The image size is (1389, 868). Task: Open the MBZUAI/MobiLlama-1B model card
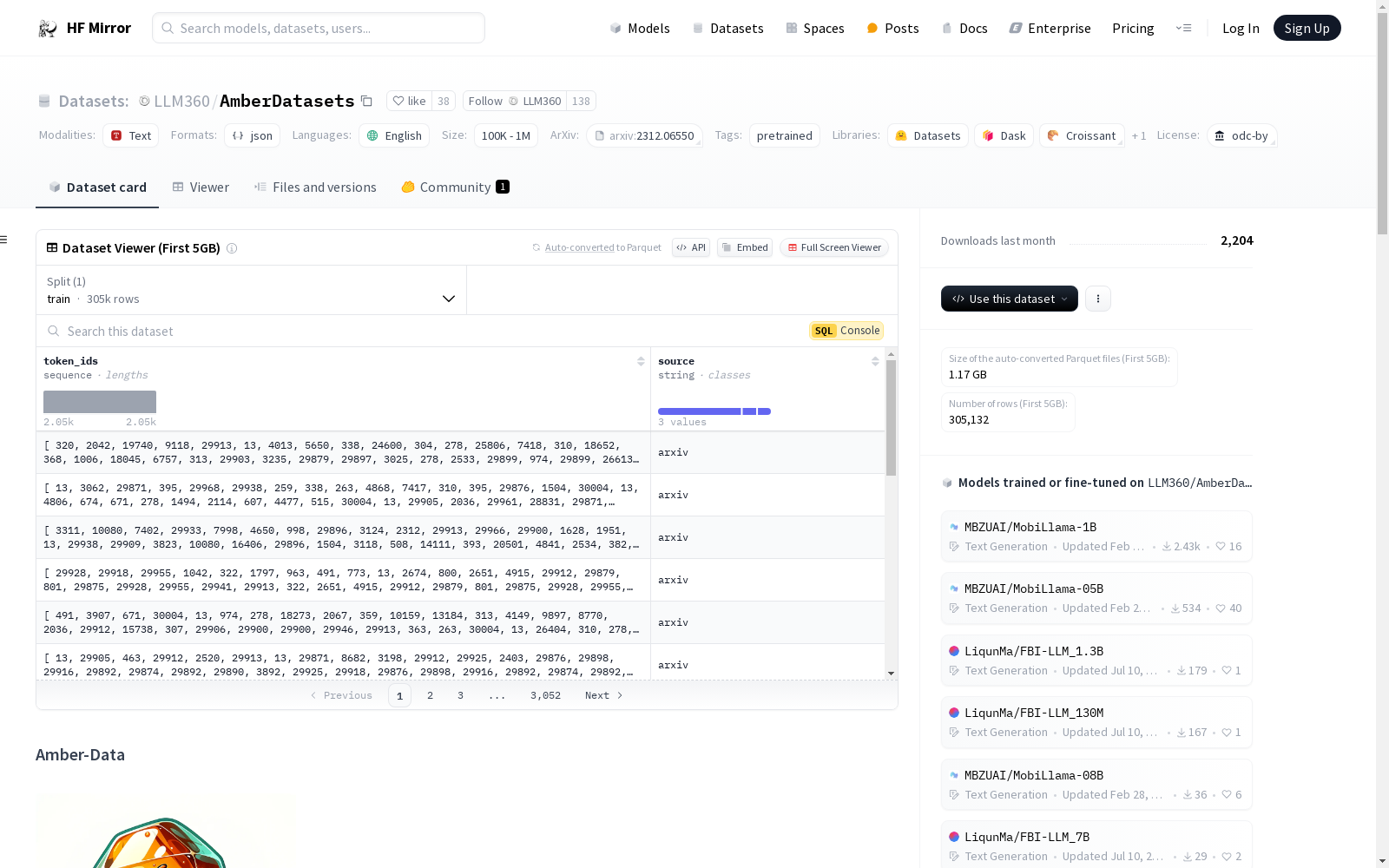pyautogui.click(x=1096, y=536)
